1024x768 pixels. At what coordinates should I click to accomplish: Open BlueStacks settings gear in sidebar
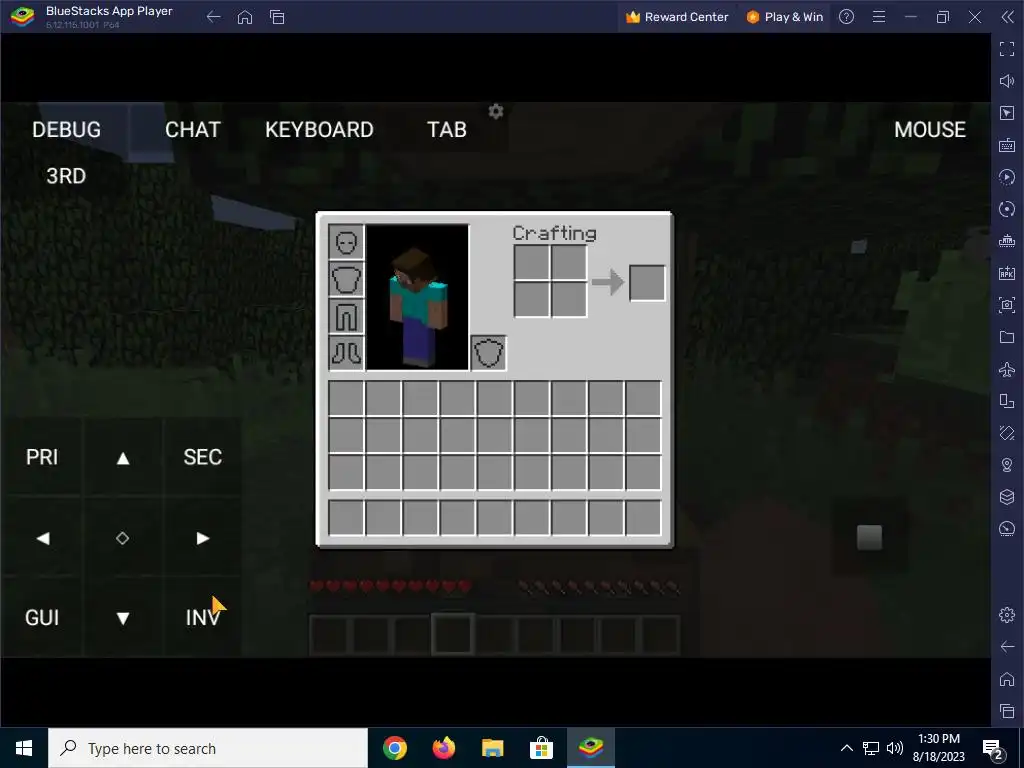1007,615
